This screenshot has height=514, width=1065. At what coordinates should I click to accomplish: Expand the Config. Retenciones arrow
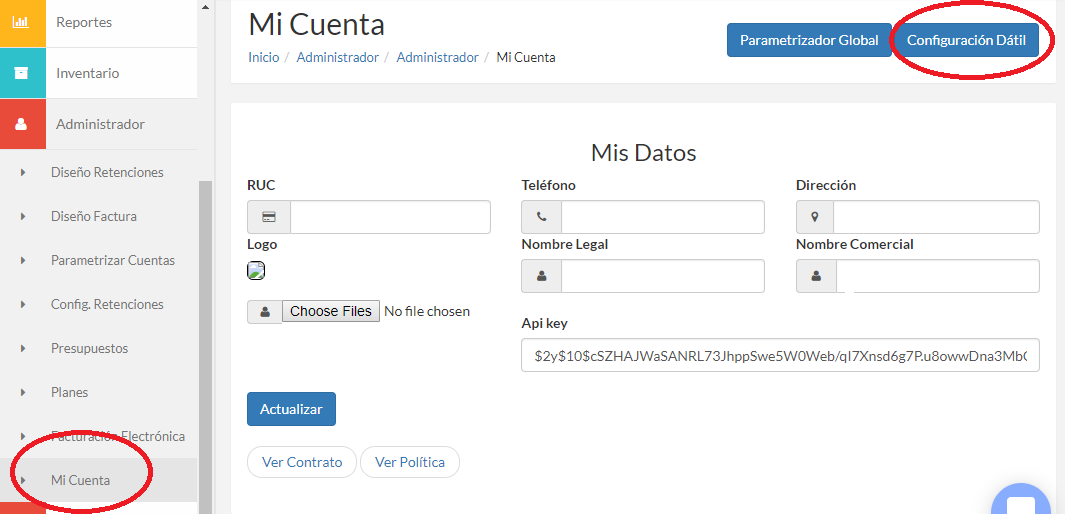point(23,304)
